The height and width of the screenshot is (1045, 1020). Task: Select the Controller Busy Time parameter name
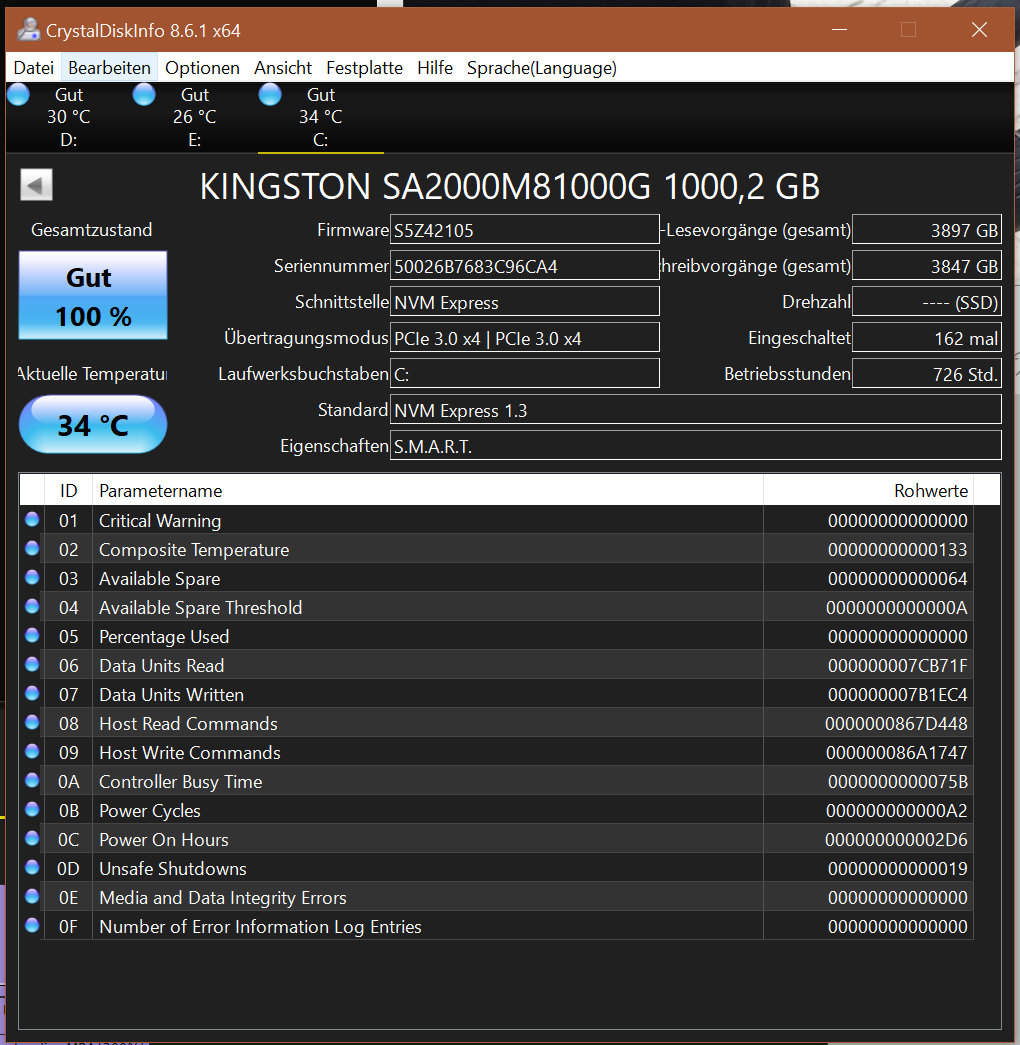[x=181, y=782]
